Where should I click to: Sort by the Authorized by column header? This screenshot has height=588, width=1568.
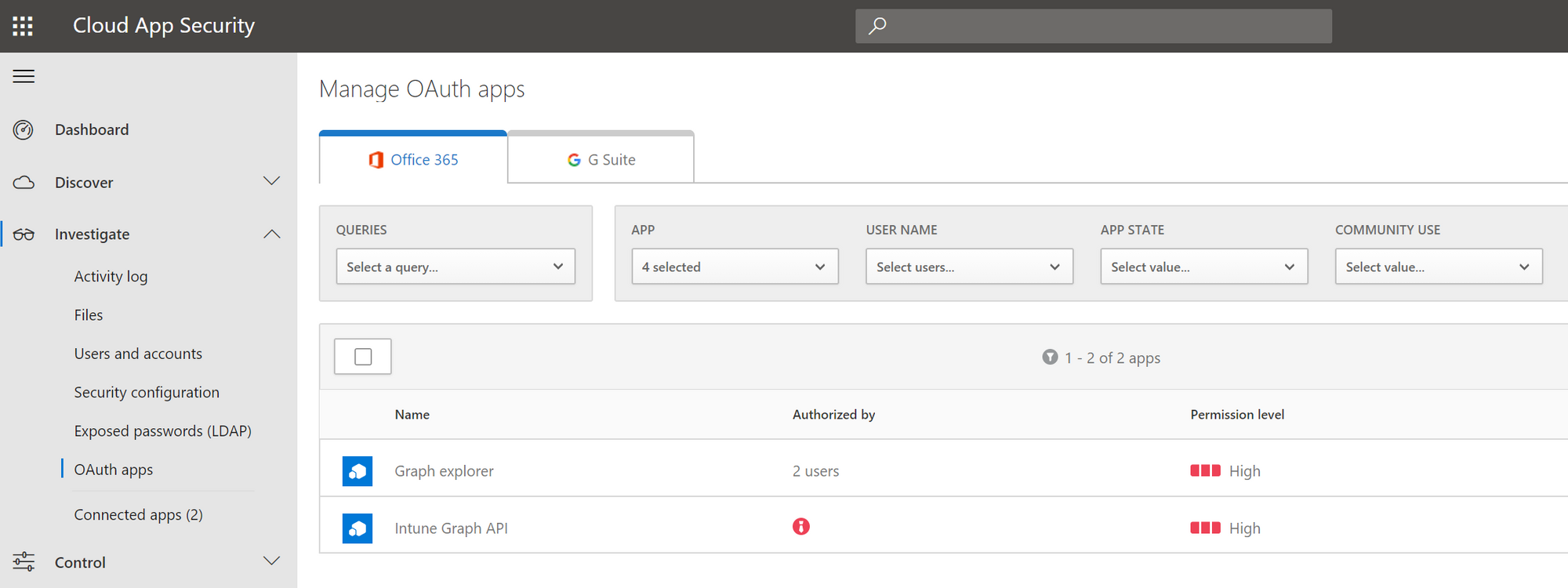click(833, 415)
